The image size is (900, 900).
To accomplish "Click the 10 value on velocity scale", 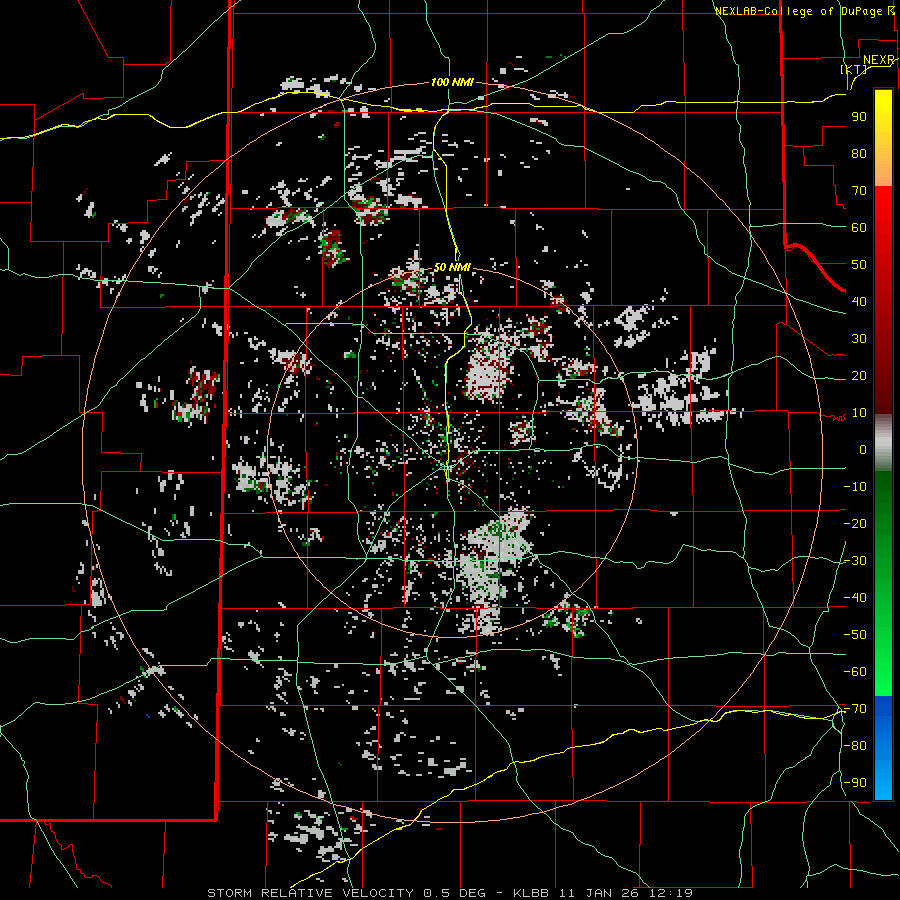I will (x=859, y=413).
